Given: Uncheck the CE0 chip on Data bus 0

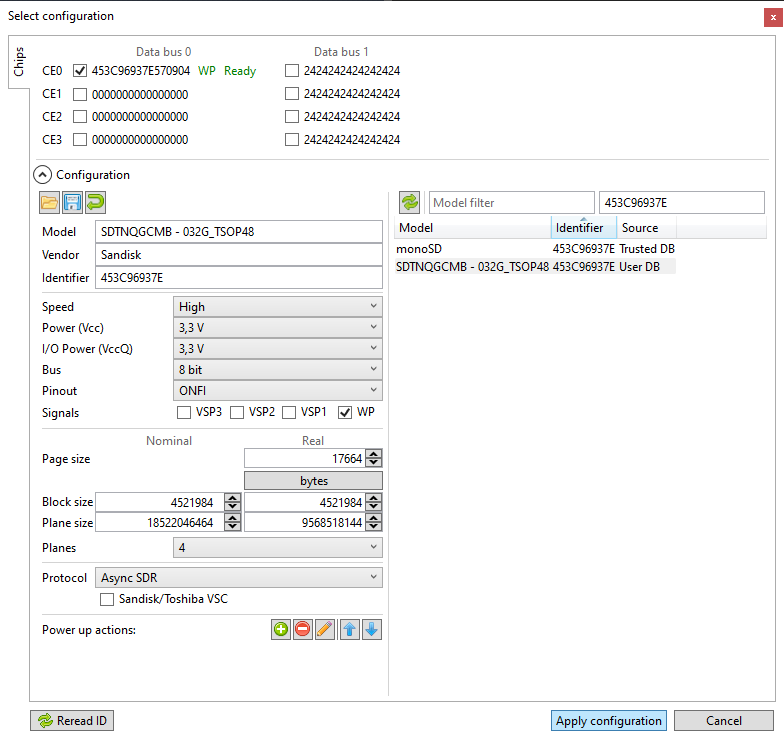Looking at the screenshot, I should point(81,71).
